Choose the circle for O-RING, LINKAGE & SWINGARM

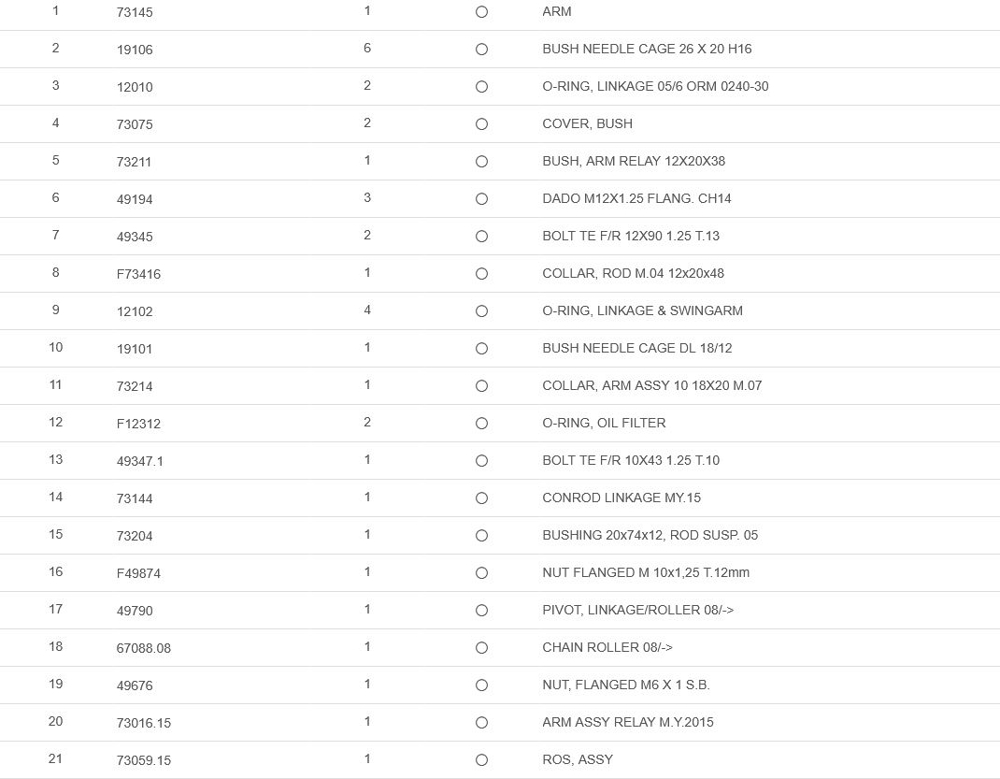point(482,311)
